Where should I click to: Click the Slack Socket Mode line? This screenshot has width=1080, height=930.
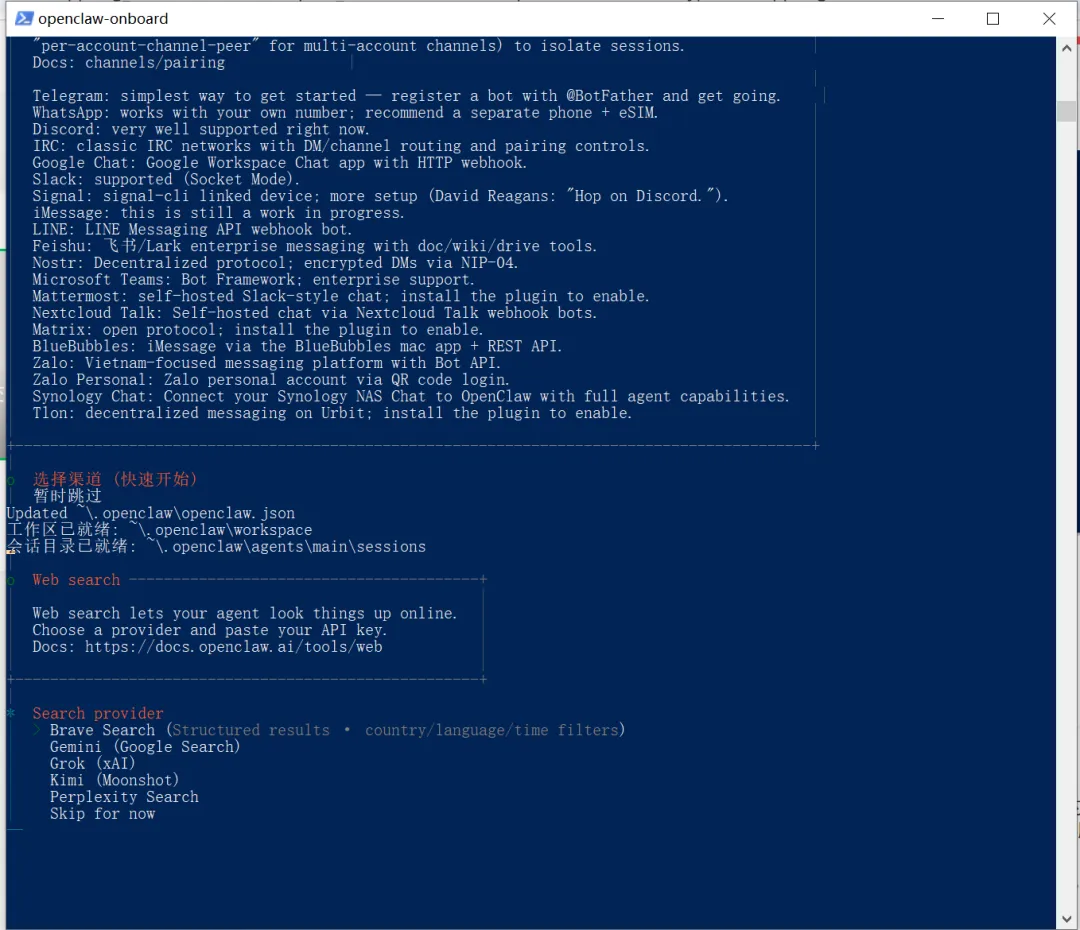coord(166,179)
